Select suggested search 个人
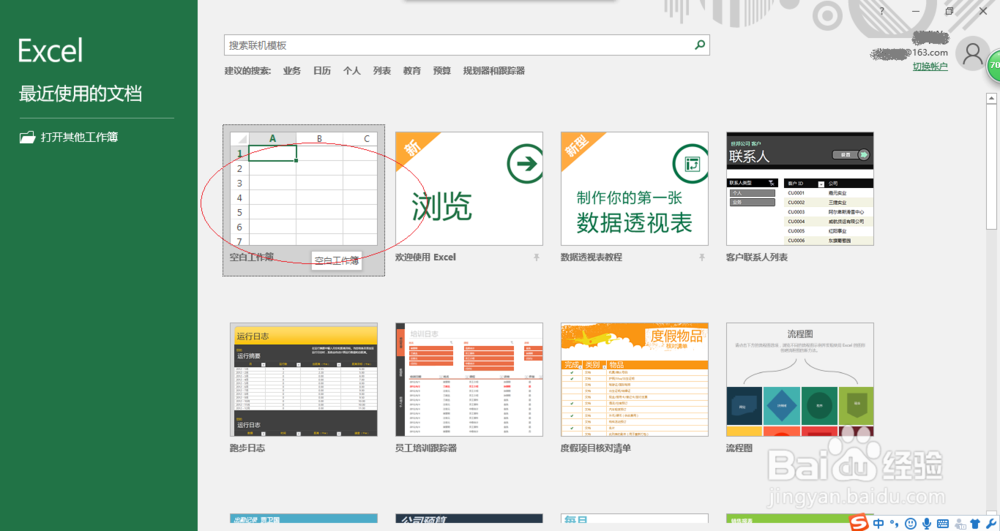Viewport: 1000px width, 531px height. [351, 71]
